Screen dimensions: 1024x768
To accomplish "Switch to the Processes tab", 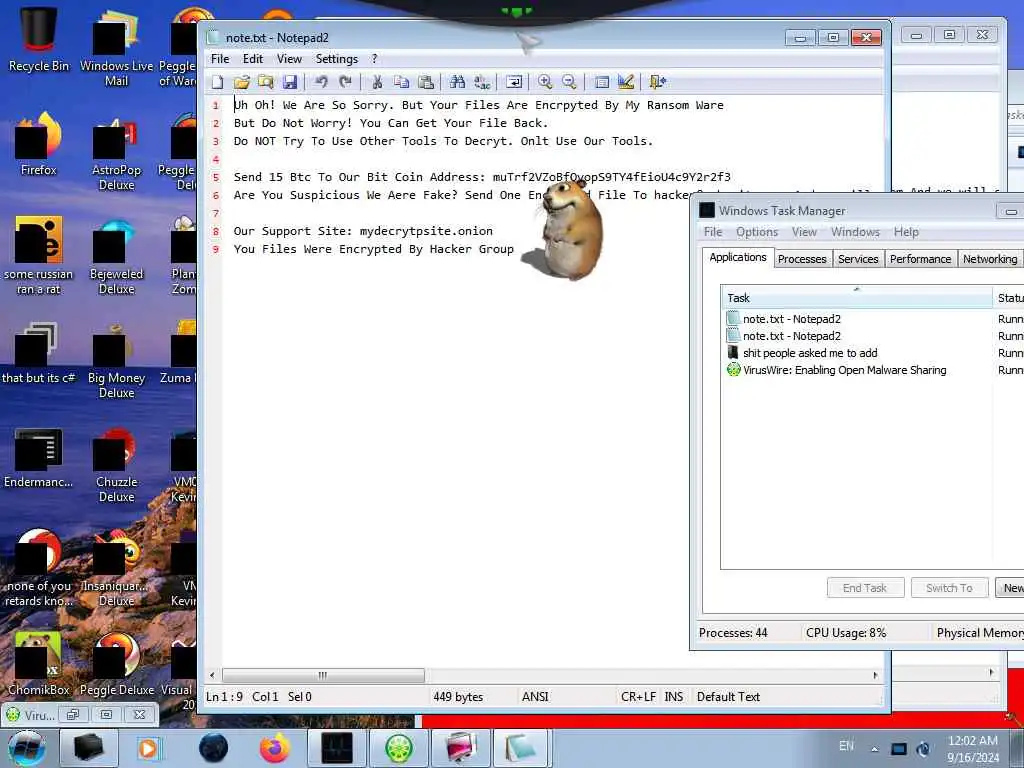I will (802, 259).
